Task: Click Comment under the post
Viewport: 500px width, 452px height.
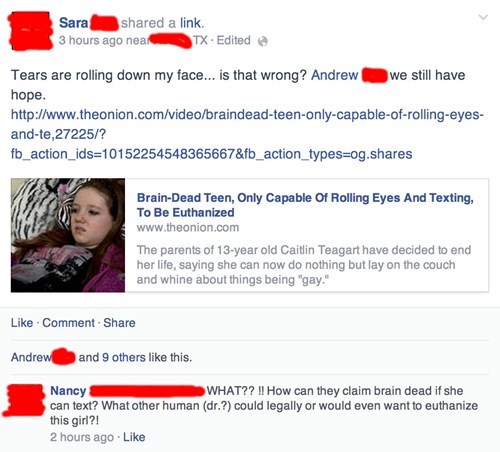Action: [x=68, y=323]
